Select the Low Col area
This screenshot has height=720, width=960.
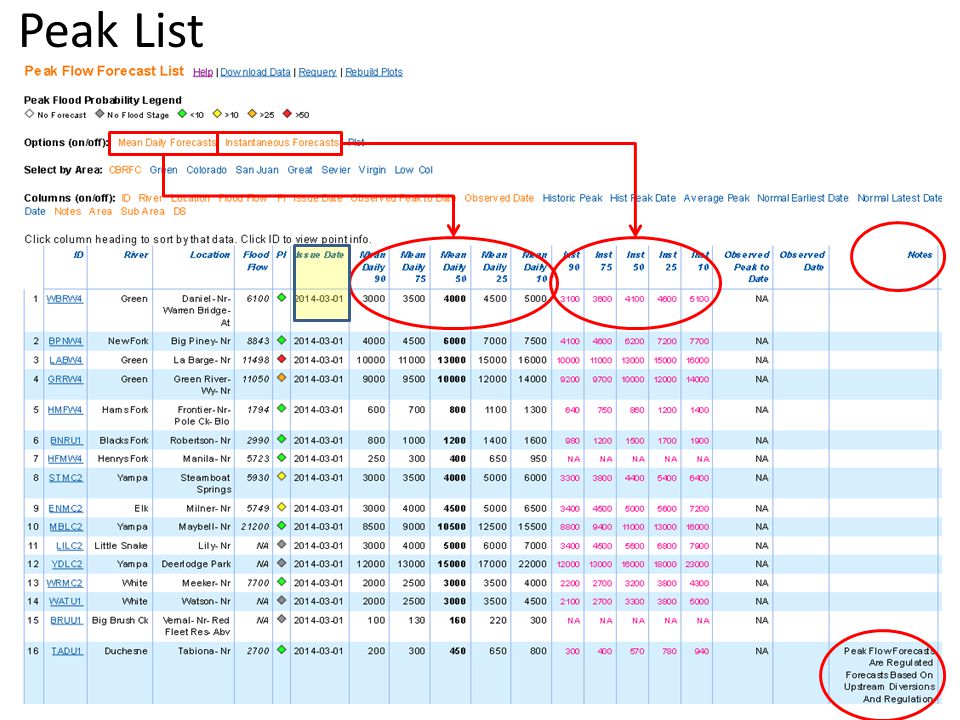click(x=413, y=170)
